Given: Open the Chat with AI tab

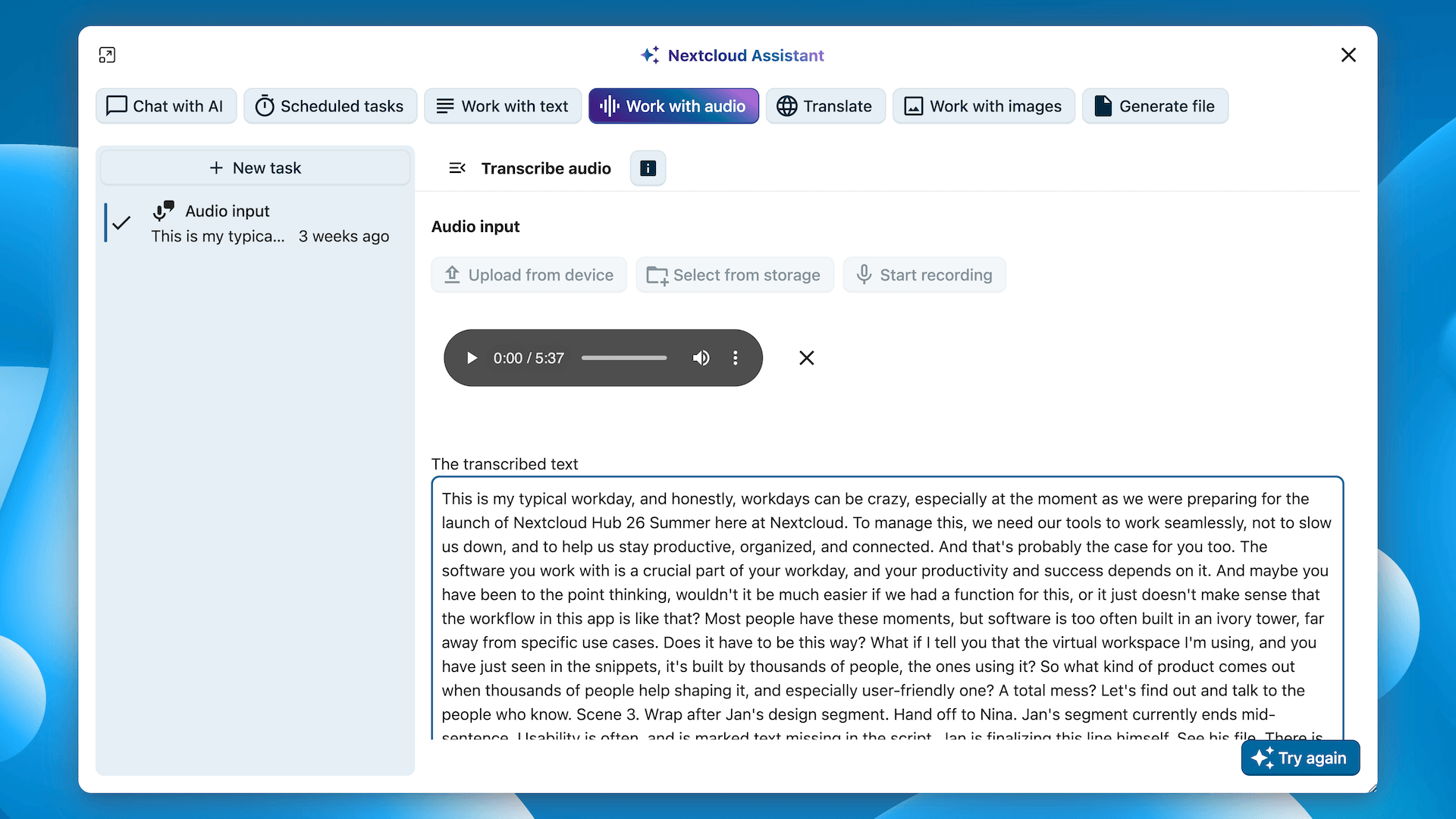Looking at the screenshot, I should [x=166, y=106].
